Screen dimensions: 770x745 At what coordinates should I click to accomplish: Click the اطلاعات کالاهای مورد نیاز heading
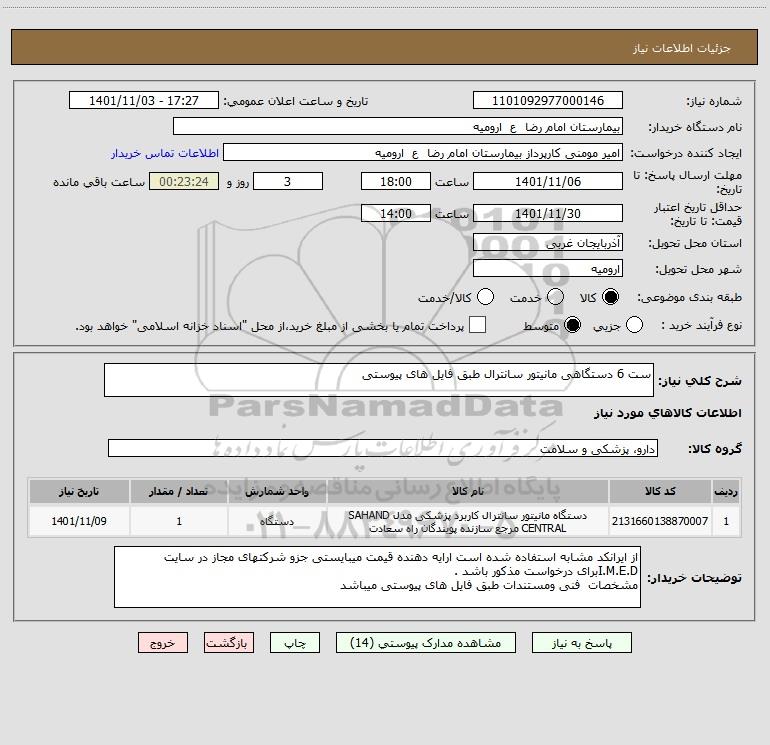pos(668,413)
